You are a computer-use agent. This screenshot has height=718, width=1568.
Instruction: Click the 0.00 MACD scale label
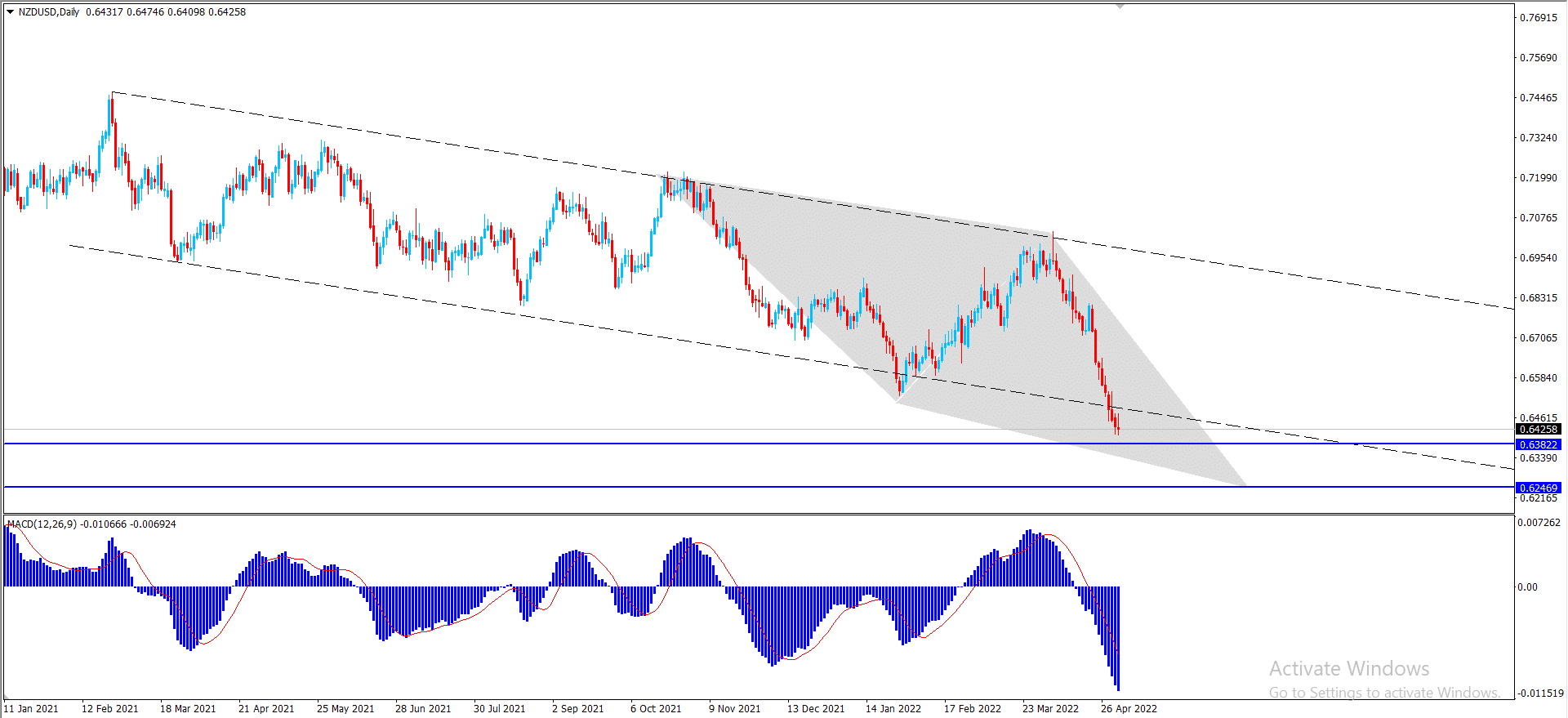(x=1527, y=586)
